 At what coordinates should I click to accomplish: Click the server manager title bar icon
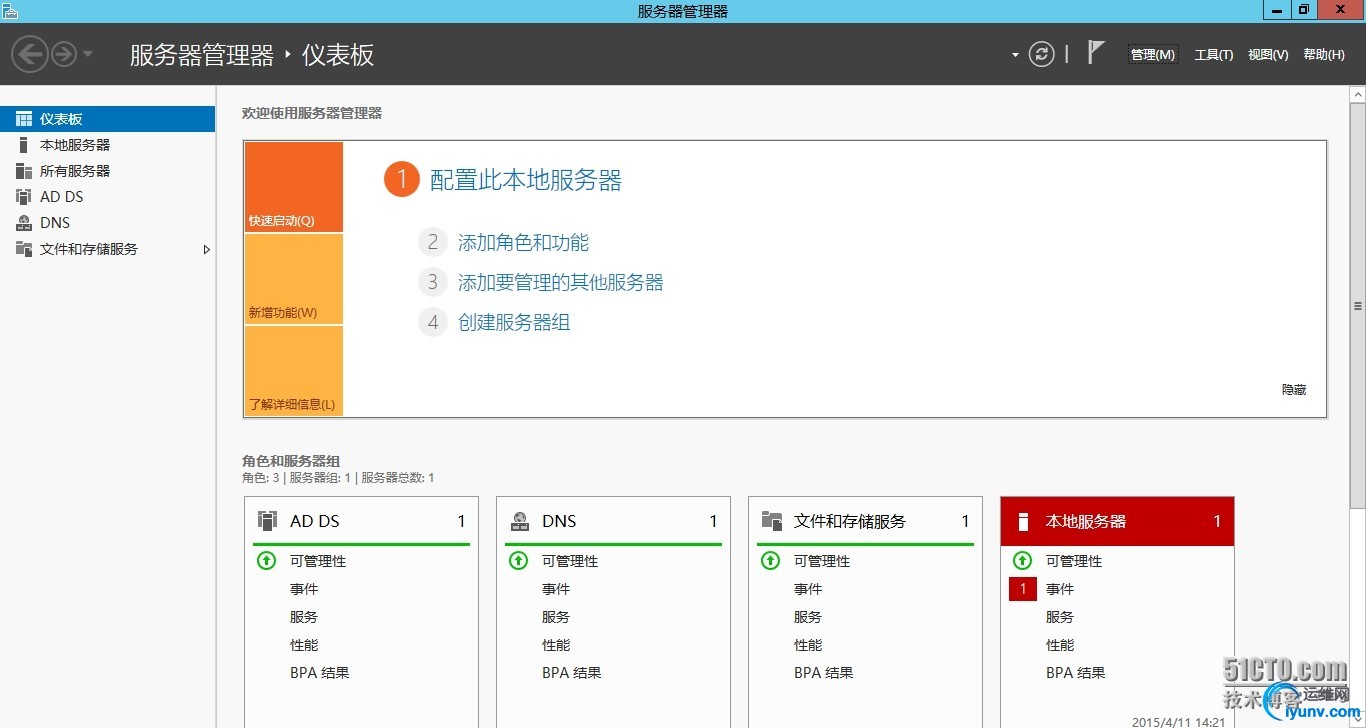(10, 10)
